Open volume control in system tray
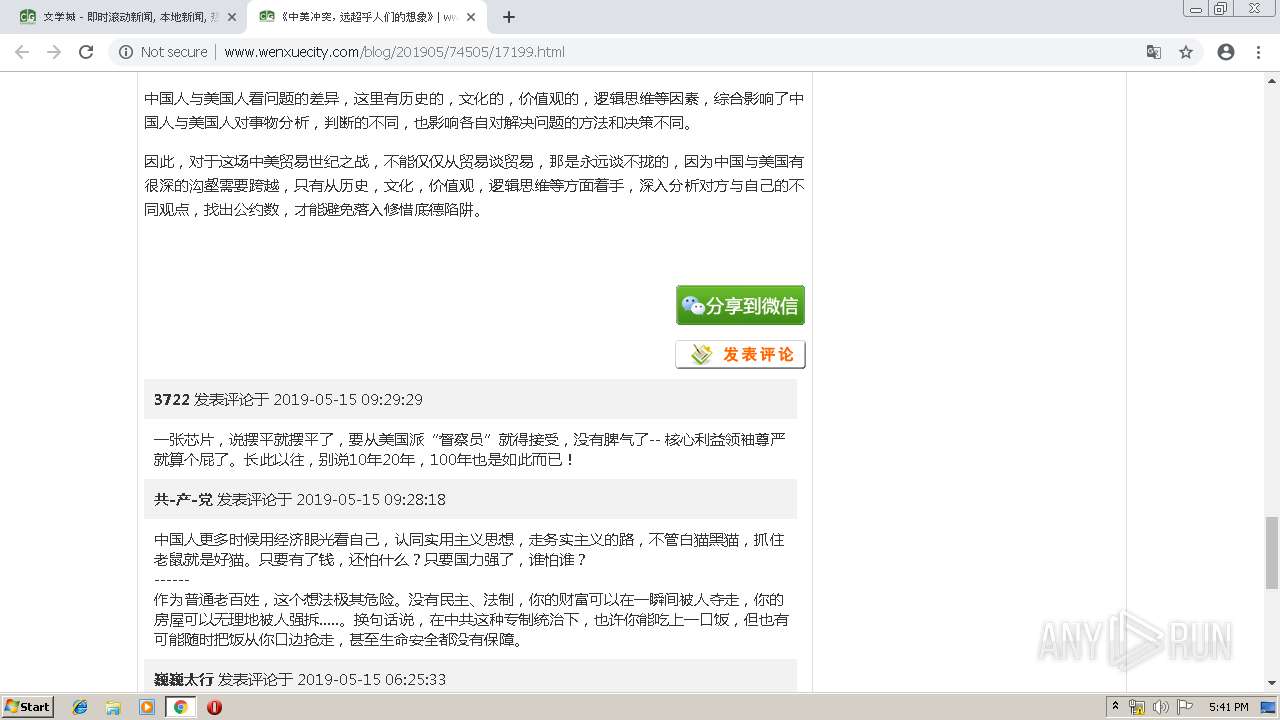 1161,707
